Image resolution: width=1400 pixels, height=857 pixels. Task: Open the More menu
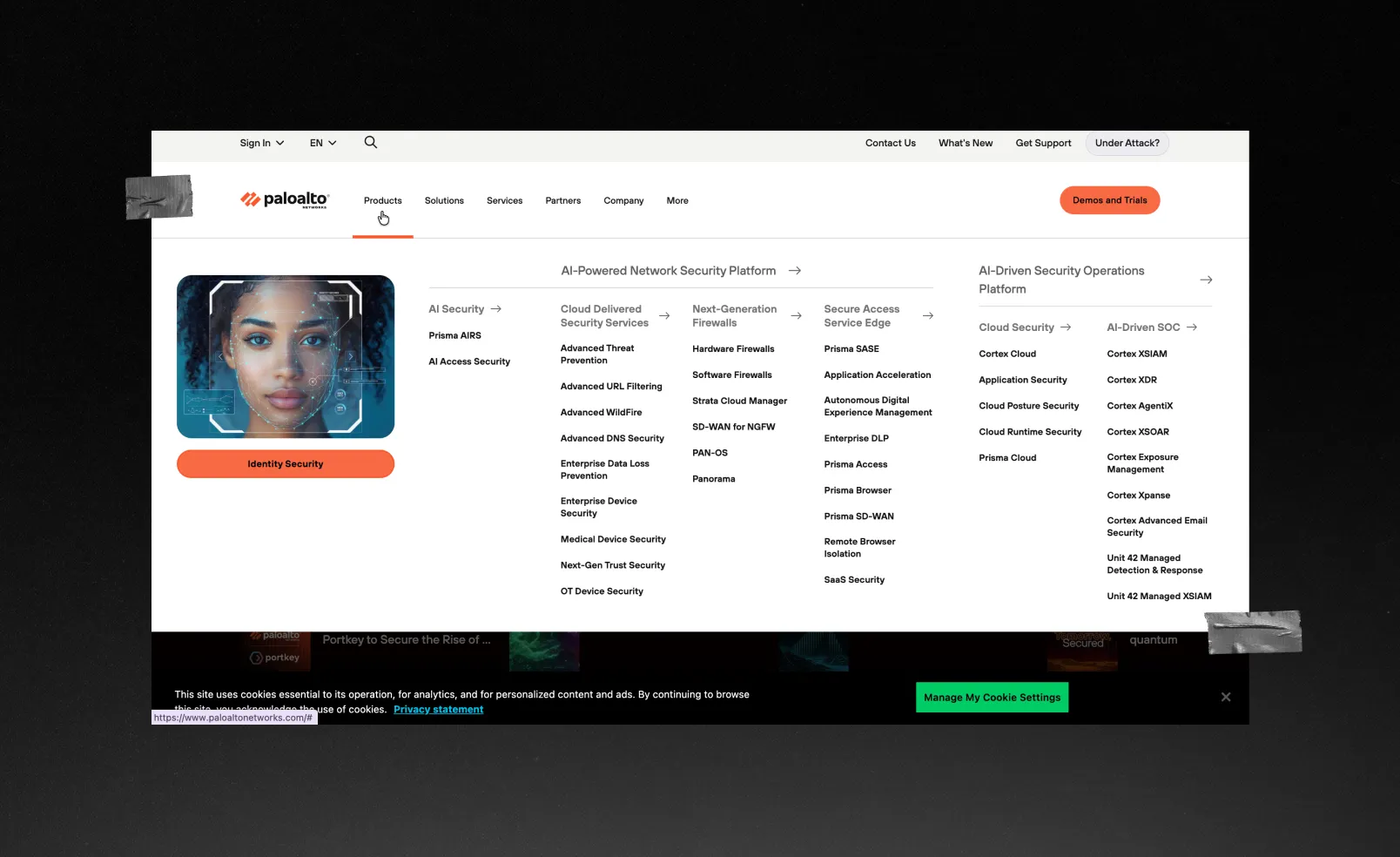677,200
